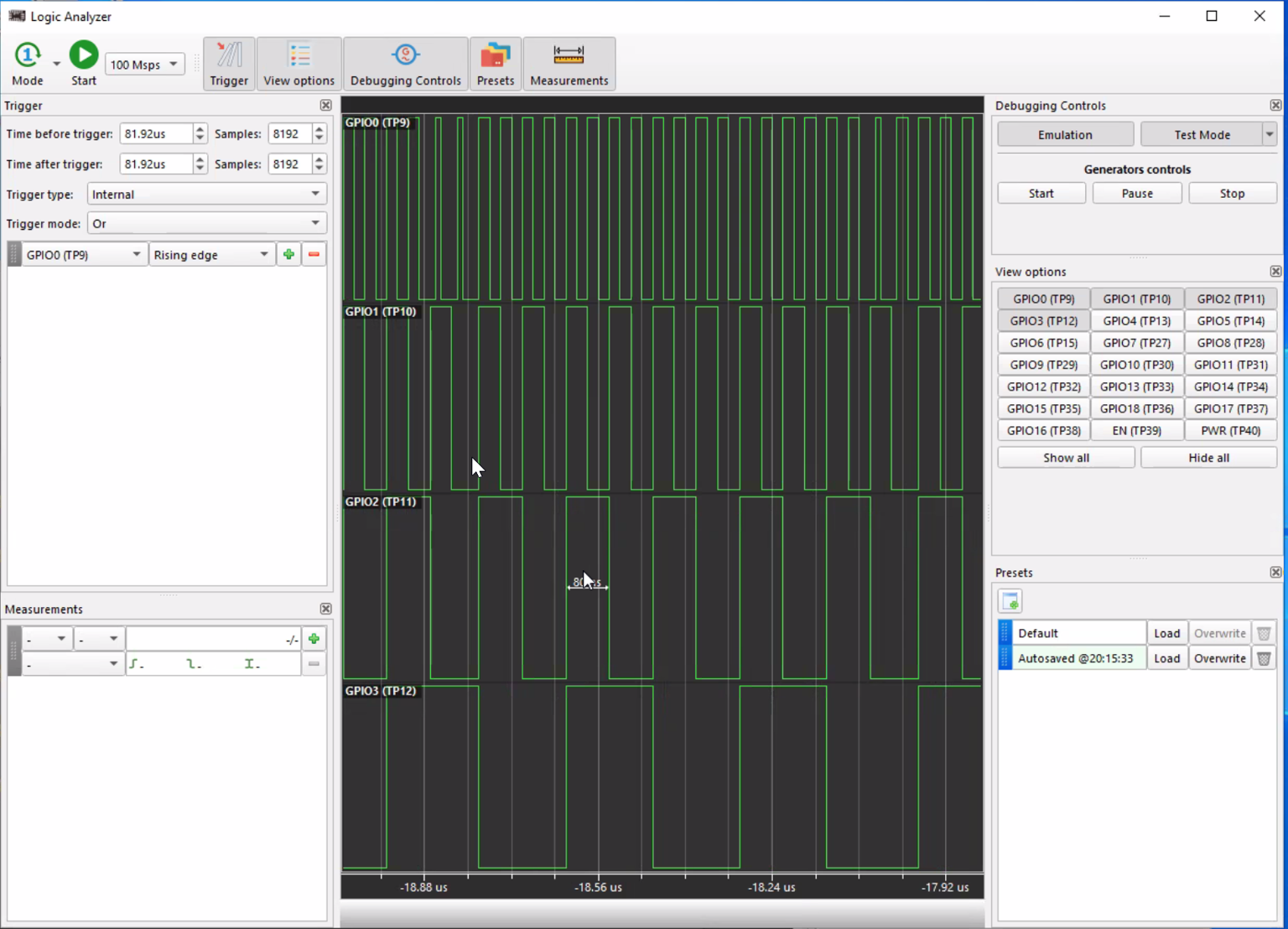Open the 100 Msps sample rate dropdown

pyautogui.click(x=174, y=64)
